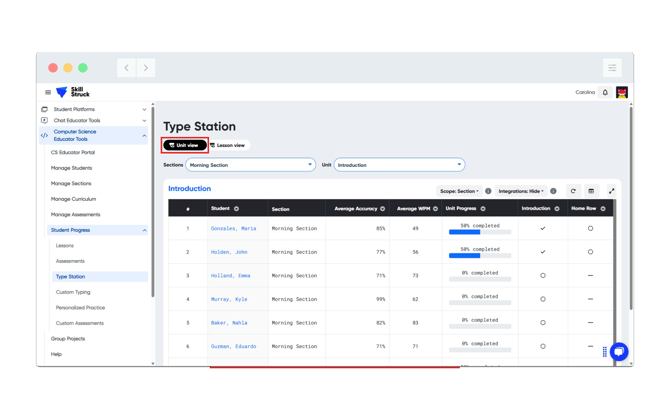Click Introduction checkmark for Gonzales, Maria
The image size is (670, 418).
pyautogui.click(x=543, y=228)
